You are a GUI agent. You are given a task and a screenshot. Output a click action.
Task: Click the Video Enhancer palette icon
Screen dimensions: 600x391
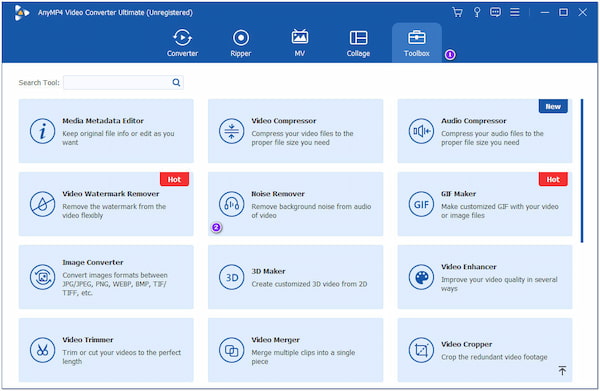(421, 277)
